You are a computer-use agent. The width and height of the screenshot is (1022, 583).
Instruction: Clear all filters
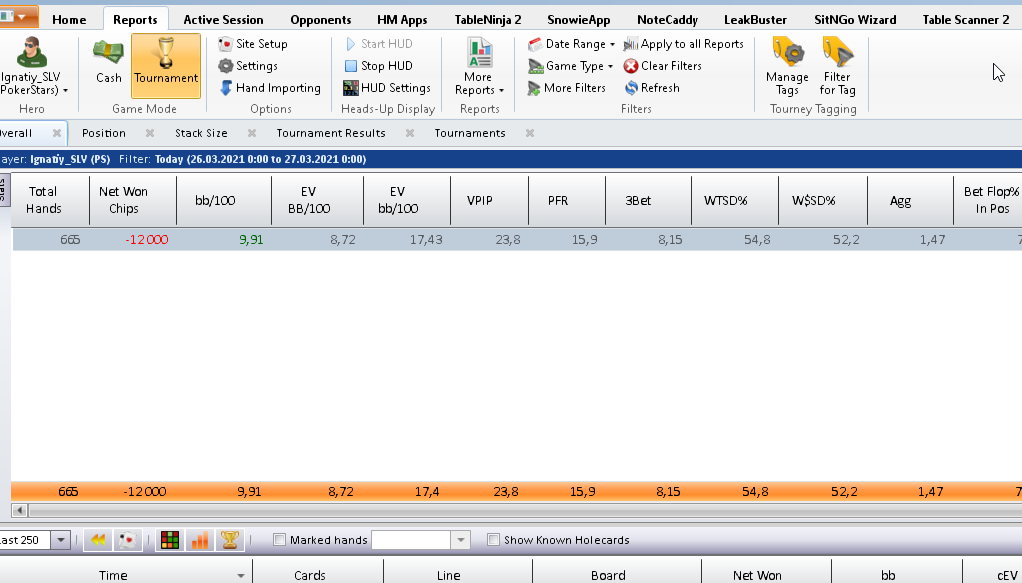[x=662, y=66]
